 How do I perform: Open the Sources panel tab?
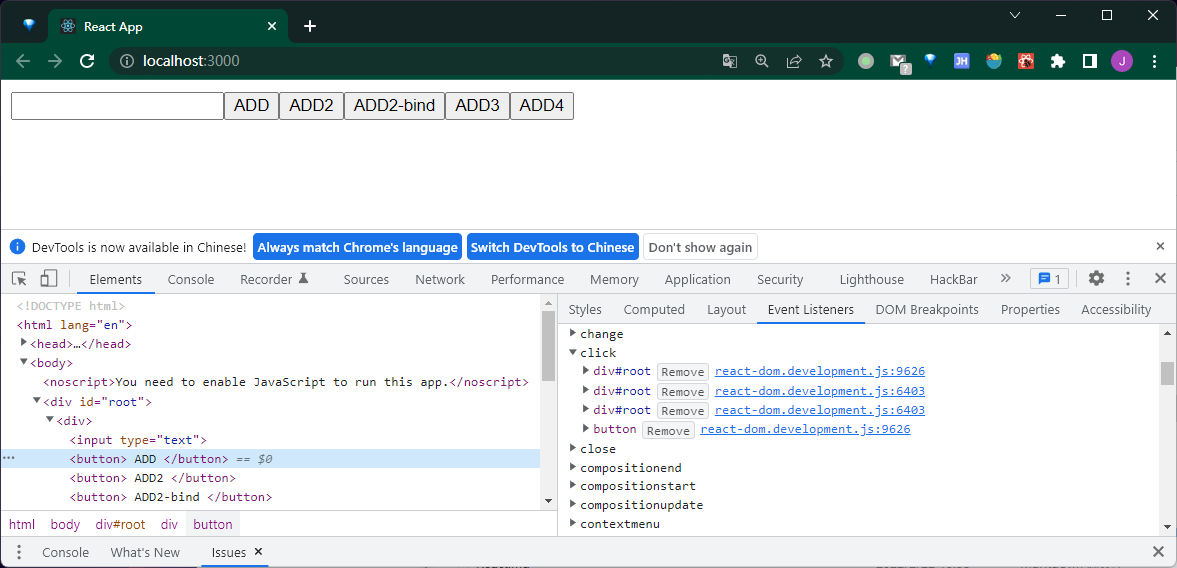point(366,279)
